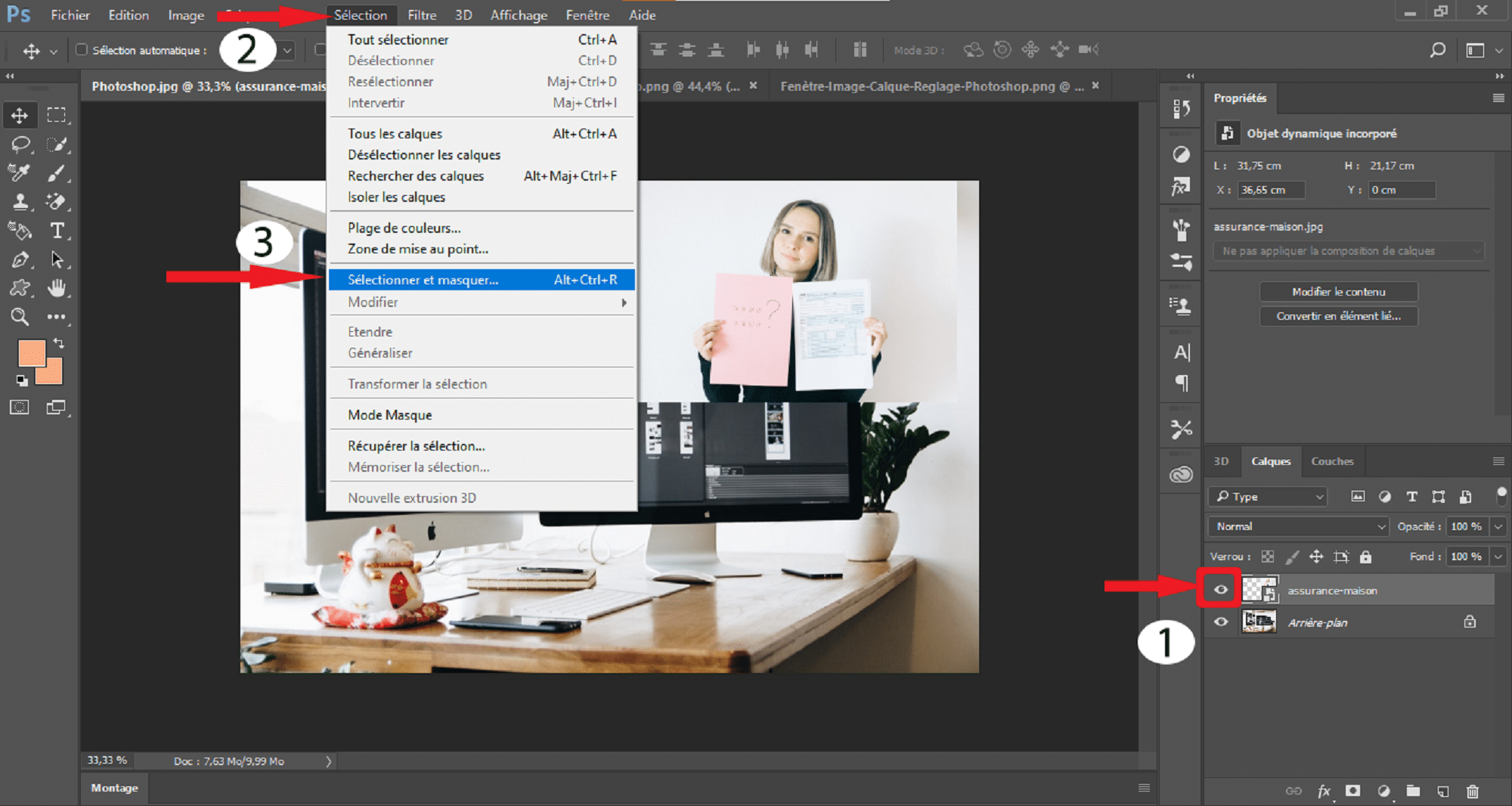Select the Horizontal Type tool

tap(57, 230)
